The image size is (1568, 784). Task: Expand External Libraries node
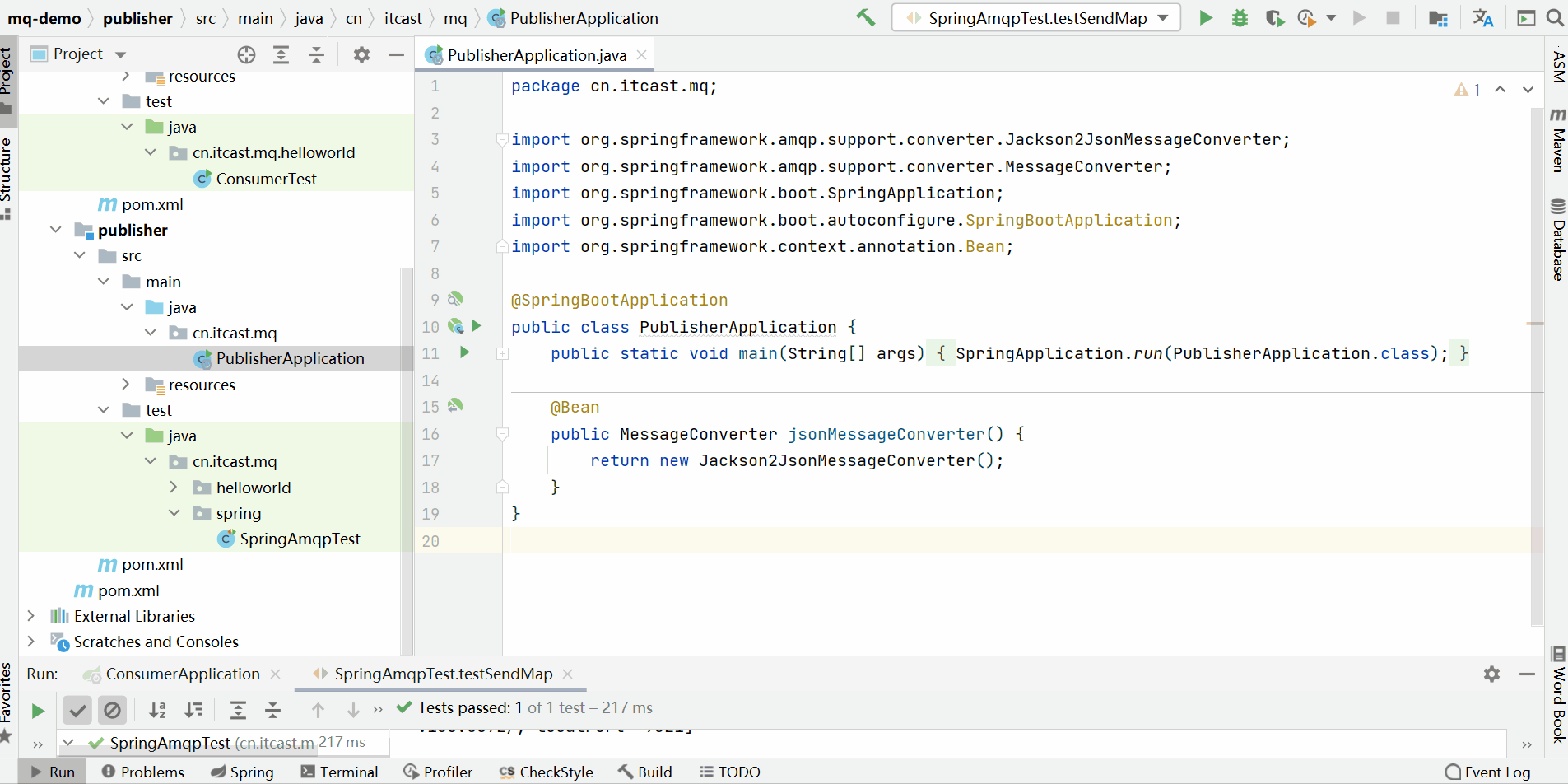(30, 616)
